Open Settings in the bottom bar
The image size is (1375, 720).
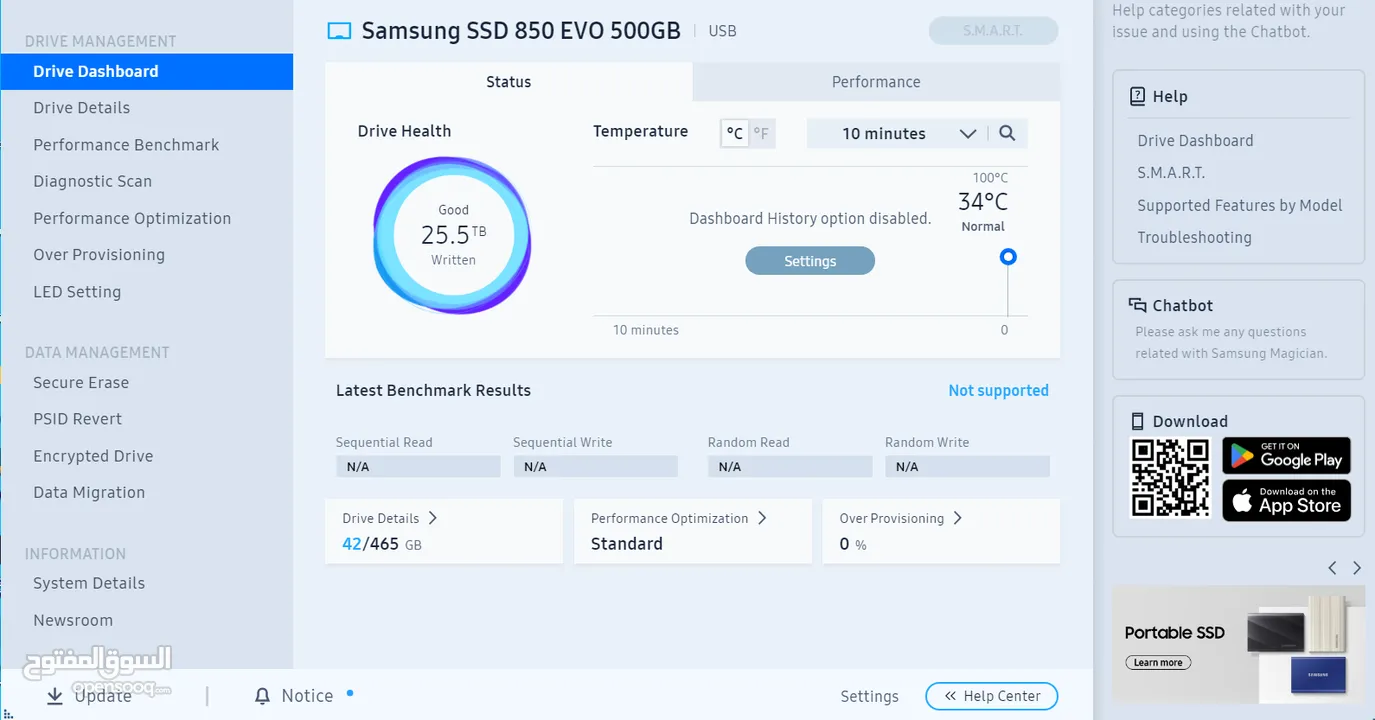click(869, 696)
